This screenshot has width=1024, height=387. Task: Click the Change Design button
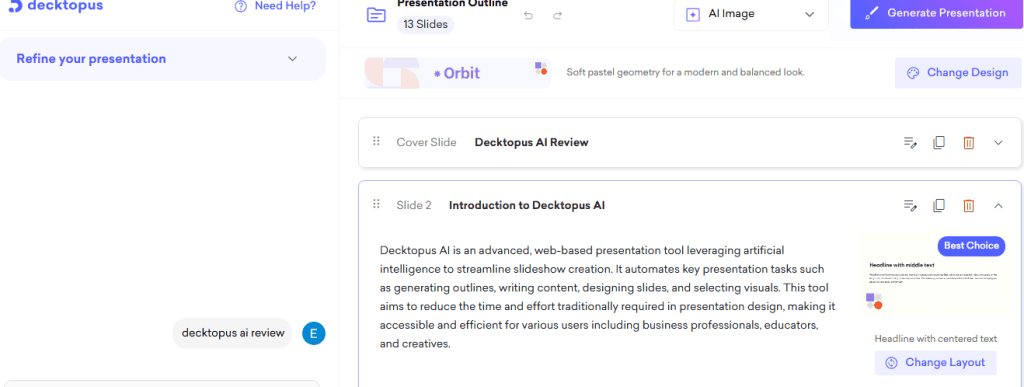[x=958, y=72]
